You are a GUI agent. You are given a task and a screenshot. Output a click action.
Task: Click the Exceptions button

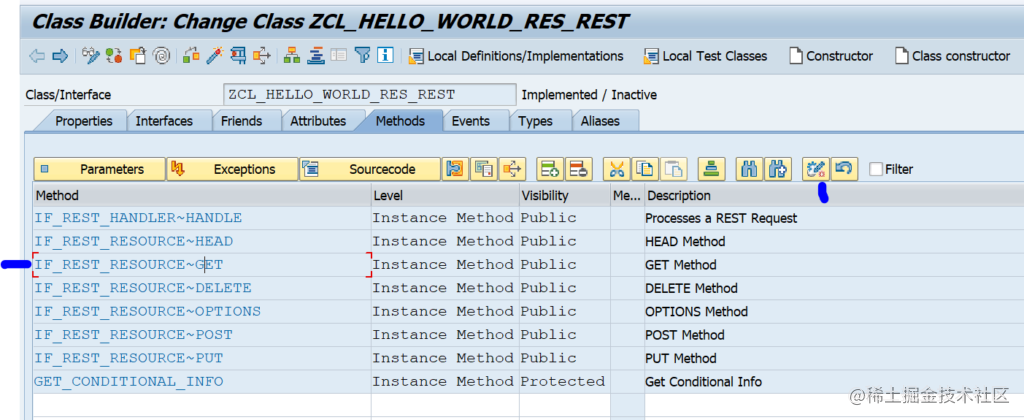[232, 169]
